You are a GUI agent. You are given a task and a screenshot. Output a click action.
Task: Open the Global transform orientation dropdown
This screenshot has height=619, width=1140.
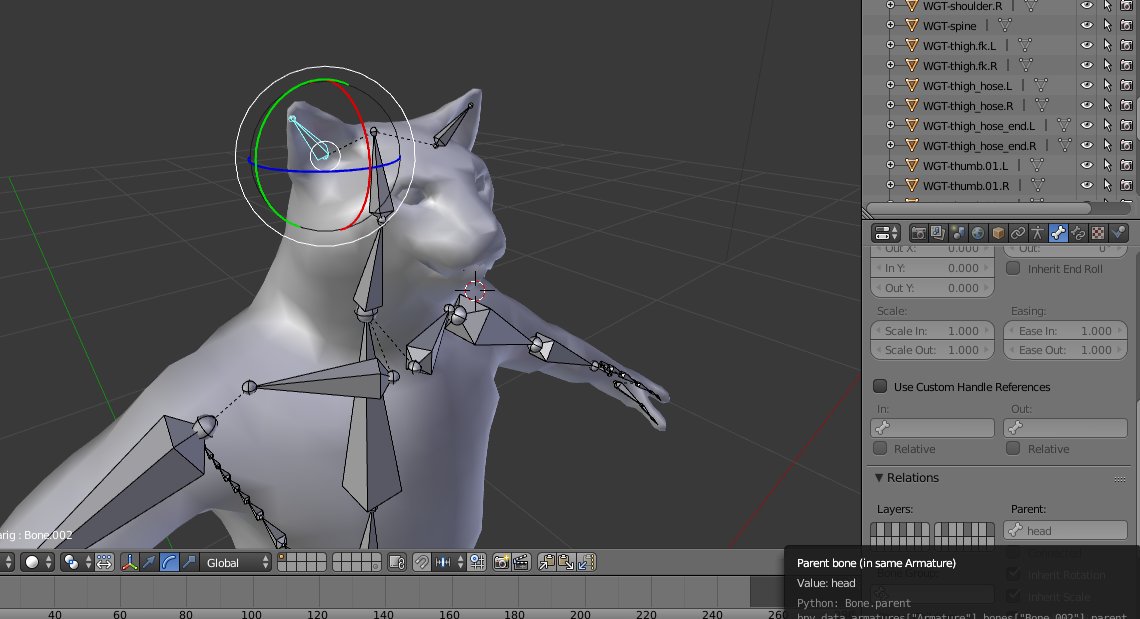coord(236,563)
